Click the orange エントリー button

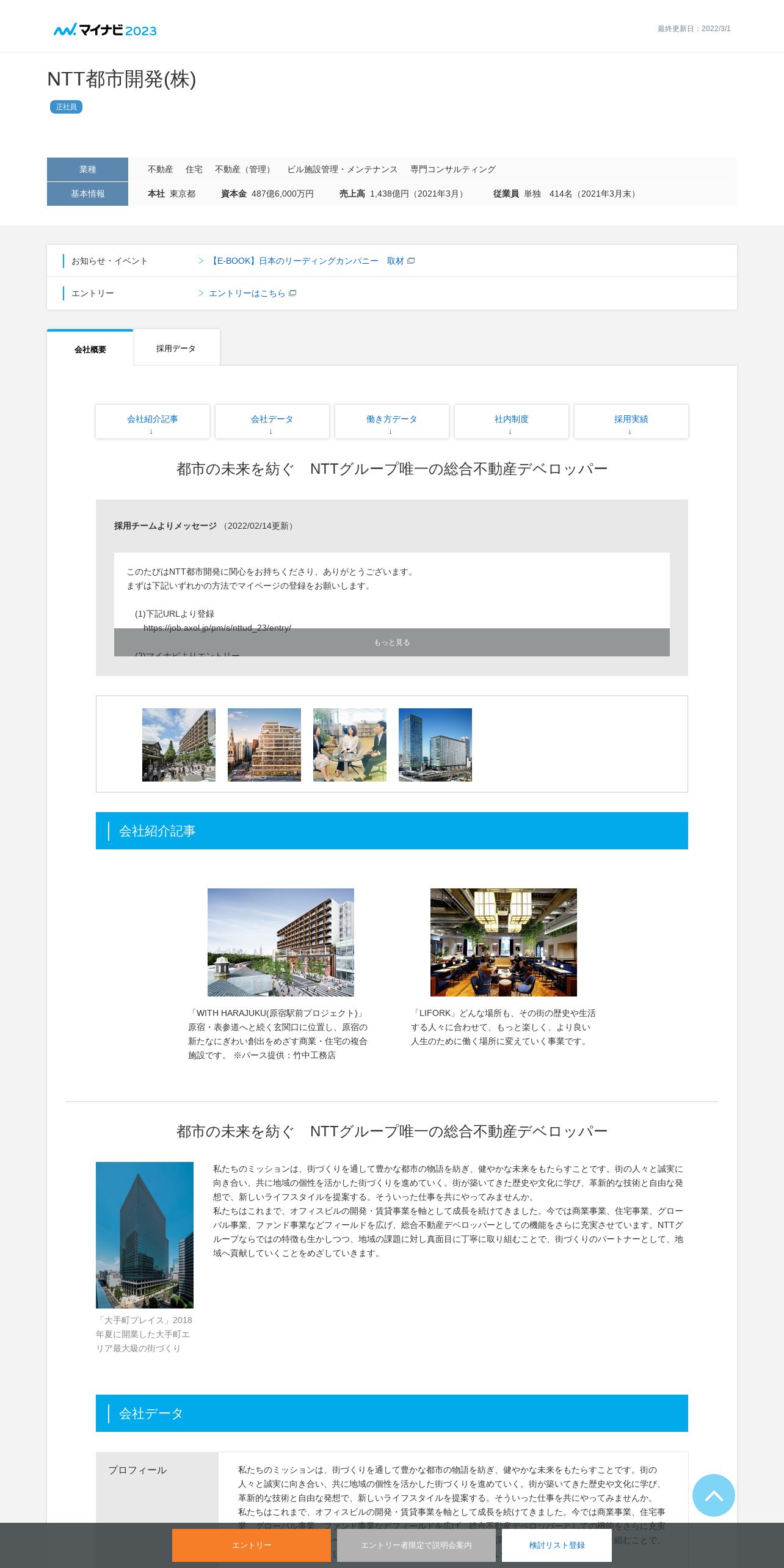[x=252, y=1545]
